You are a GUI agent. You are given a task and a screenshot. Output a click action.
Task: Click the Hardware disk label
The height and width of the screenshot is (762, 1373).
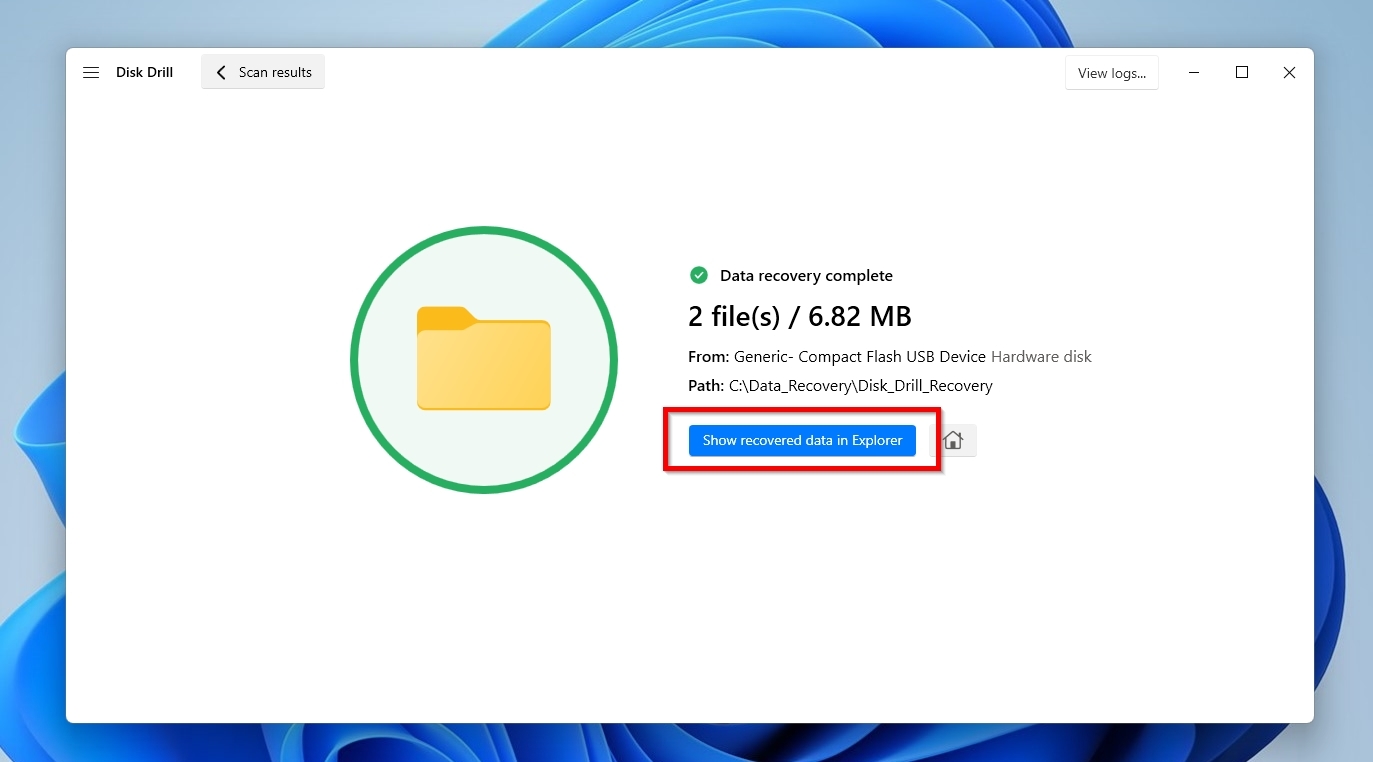(x=1040, y=356)
